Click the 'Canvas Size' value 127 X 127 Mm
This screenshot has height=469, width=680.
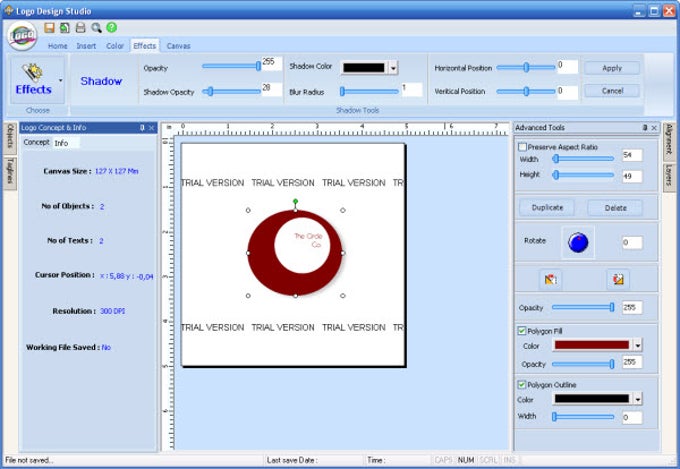click(117, 171)
